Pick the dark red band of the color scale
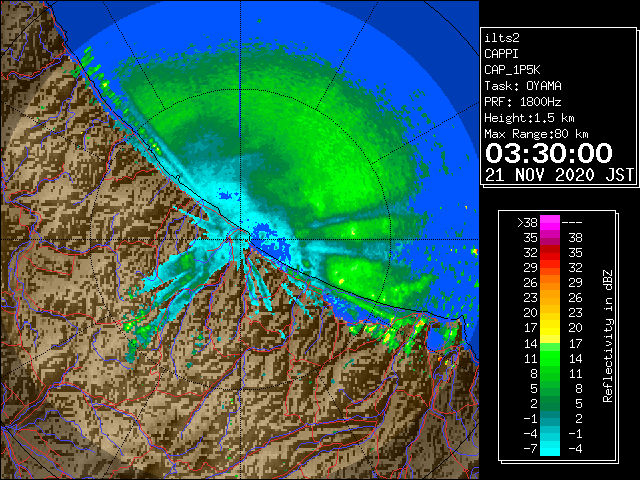 (550, 249)
